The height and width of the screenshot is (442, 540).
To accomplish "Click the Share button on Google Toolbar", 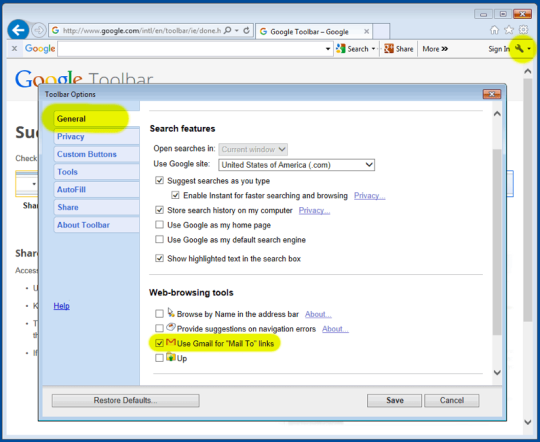I will coord(399,49).
